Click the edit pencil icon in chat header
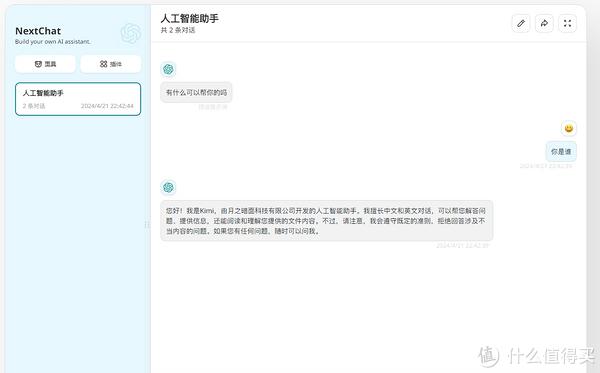 point(521,23)
